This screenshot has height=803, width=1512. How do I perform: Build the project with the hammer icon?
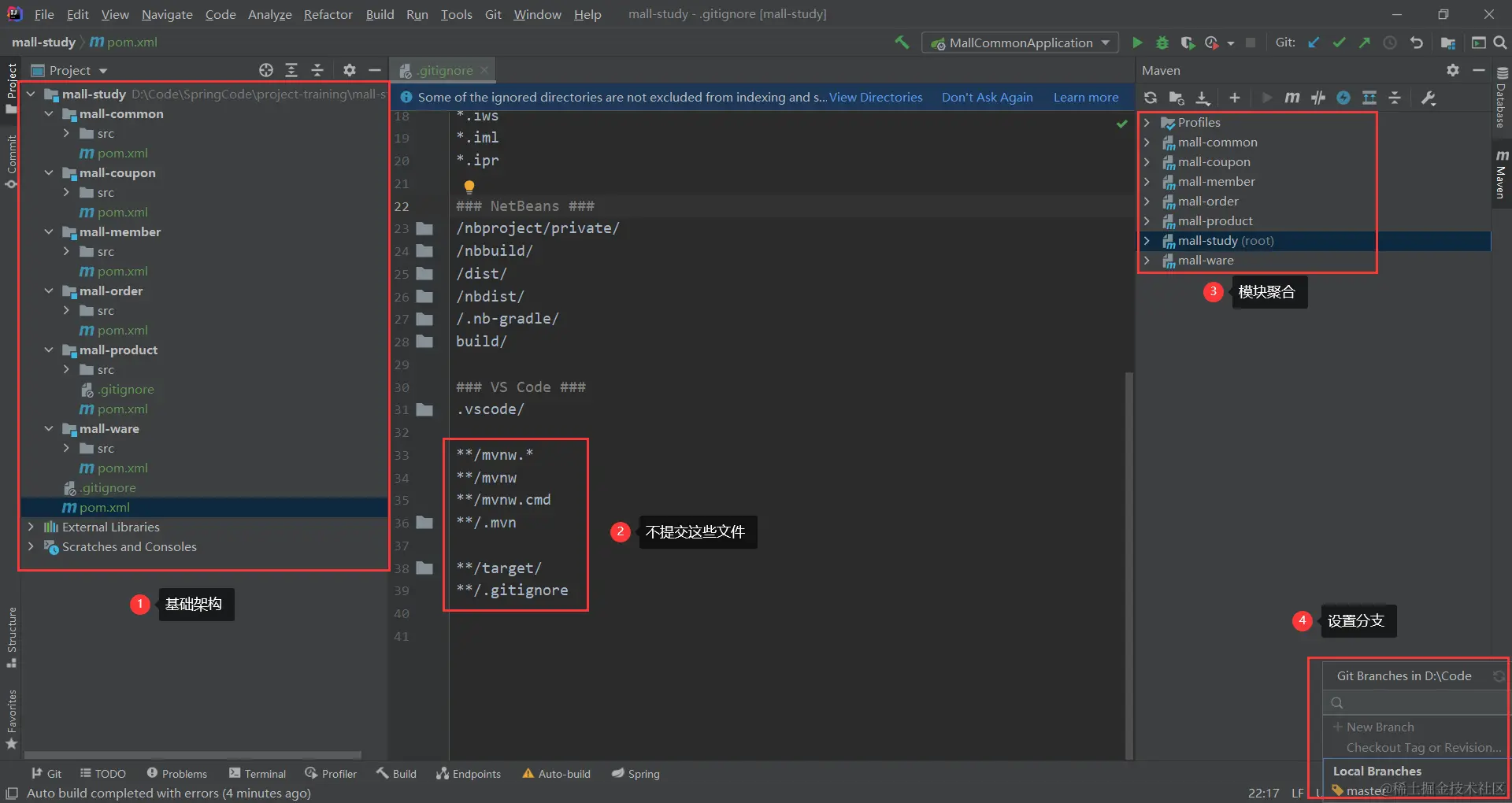[x=902, y=43]
